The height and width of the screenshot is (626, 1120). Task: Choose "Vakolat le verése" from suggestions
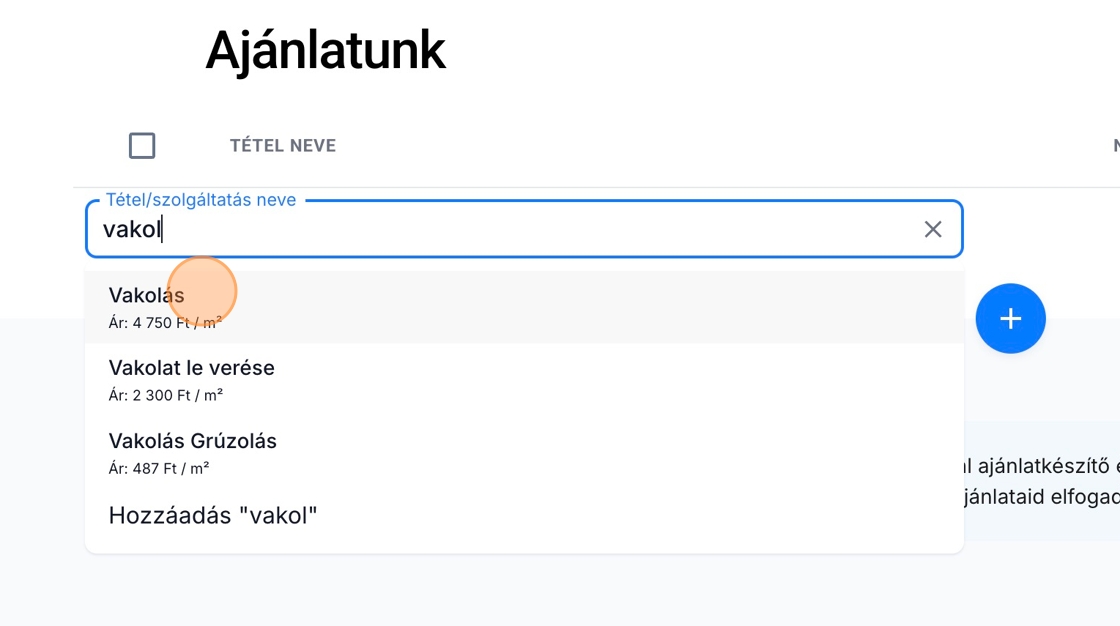tap(192, 368)
